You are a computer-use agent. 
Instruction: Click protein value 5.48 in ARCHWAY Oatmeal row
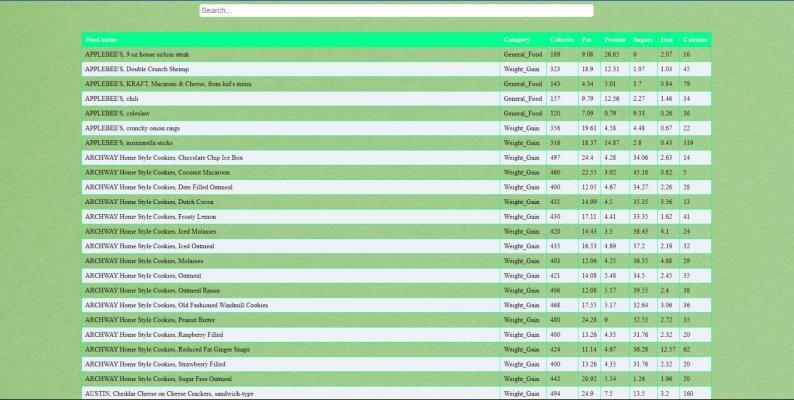pos(610,275)
